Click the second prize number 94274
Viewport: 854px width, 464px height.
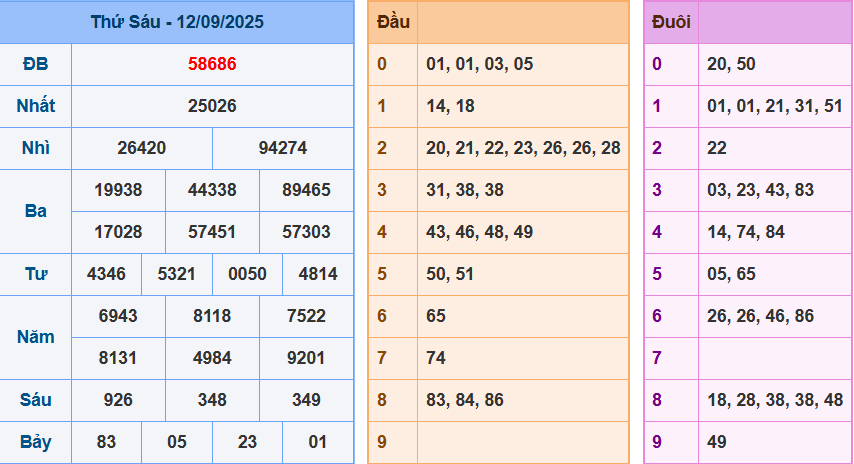pos(283,148)
